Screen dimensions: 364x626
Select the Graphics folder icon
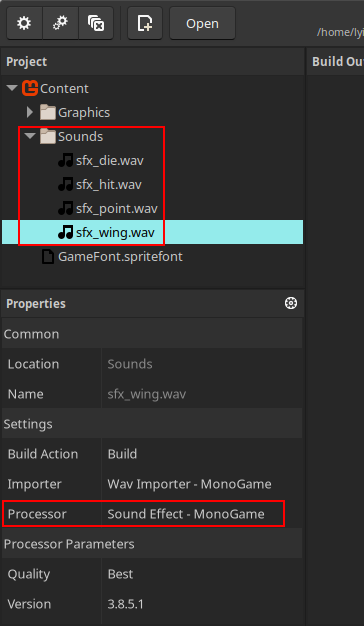47,112
